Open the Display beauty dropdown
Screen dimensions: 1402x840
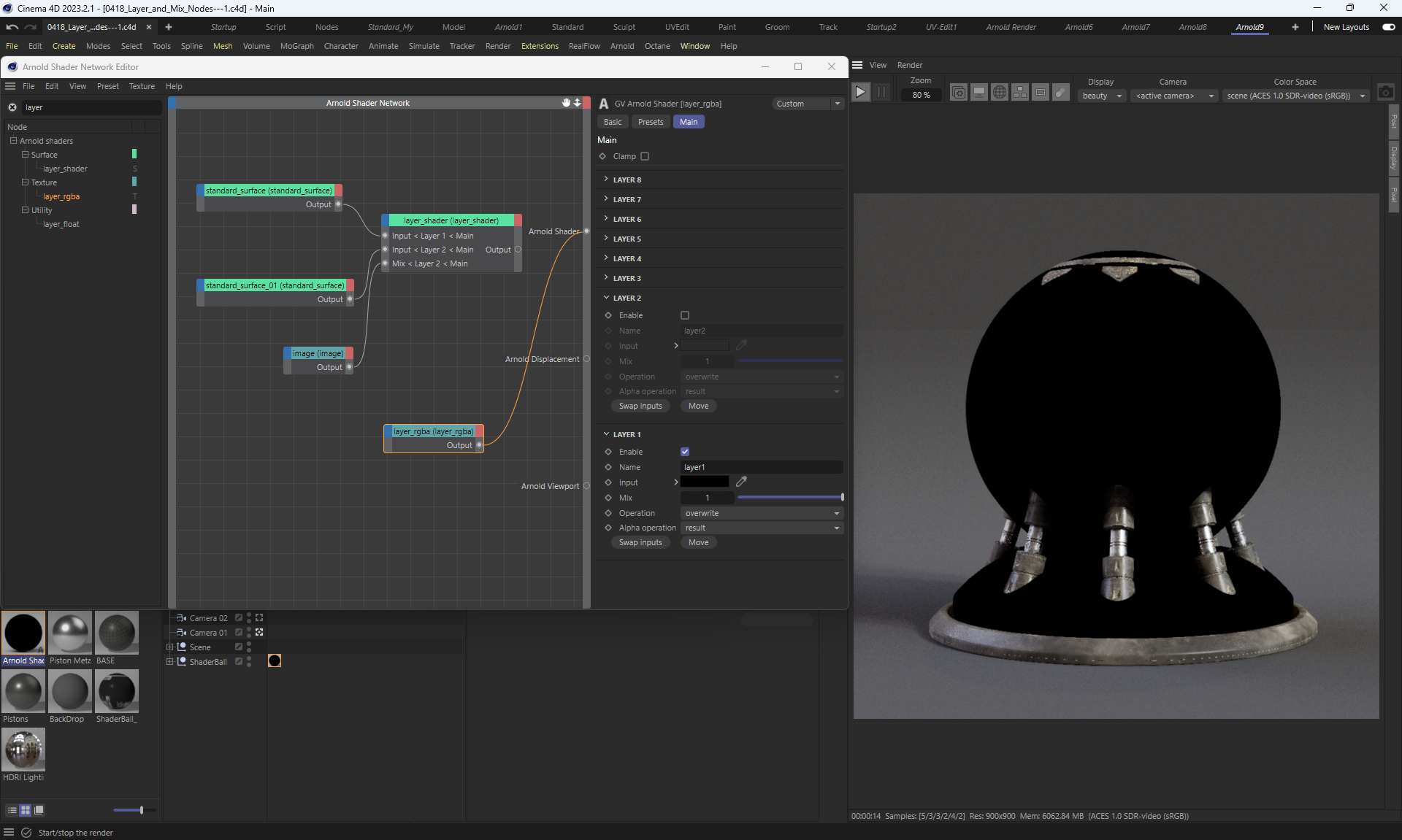1101,96
